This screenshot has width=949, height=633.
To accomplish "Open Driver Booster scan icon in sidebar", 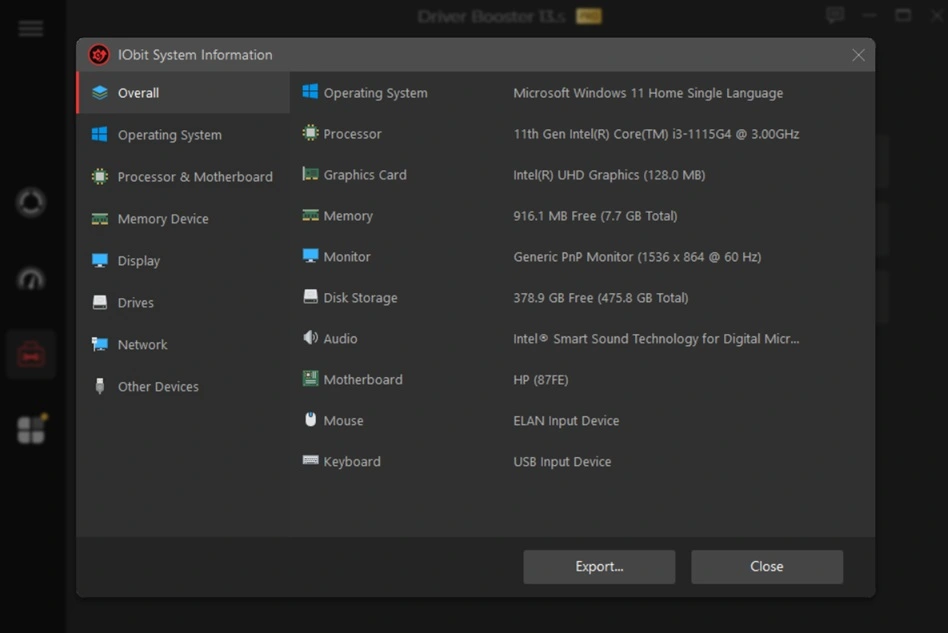I will [x=31, y=202].
